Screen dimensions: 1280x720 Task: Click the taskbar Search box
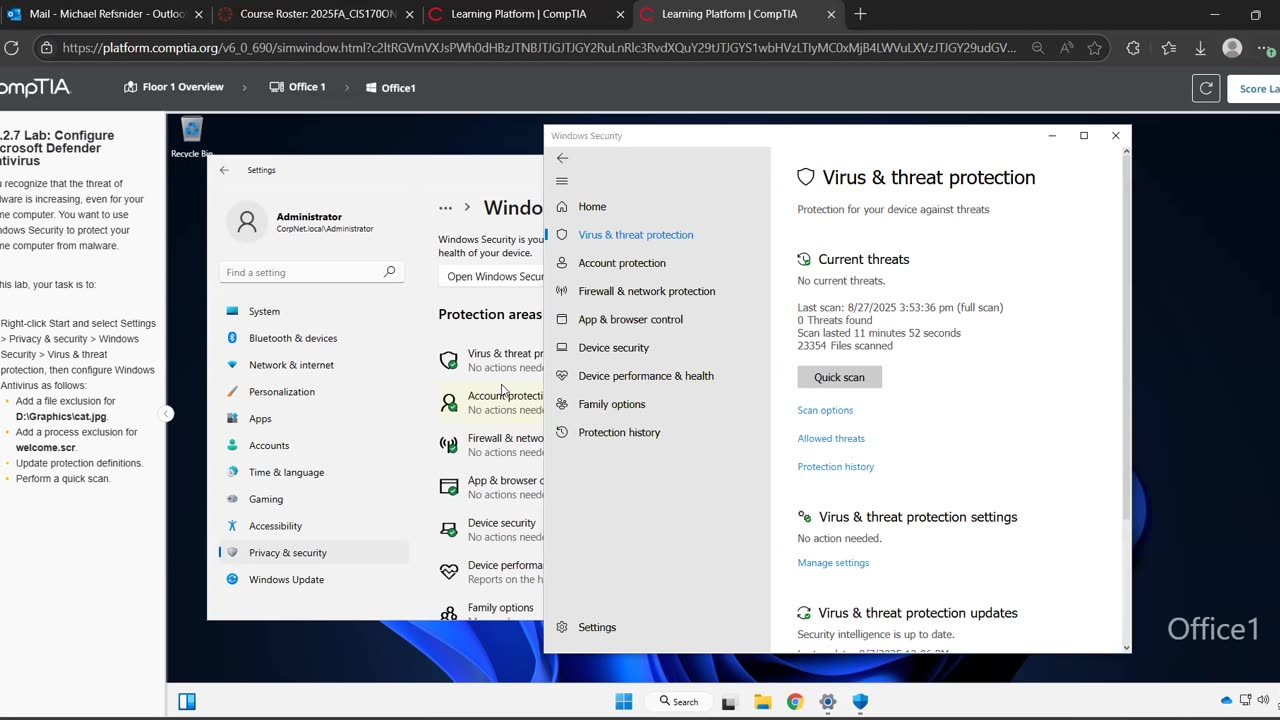point(679,701)
